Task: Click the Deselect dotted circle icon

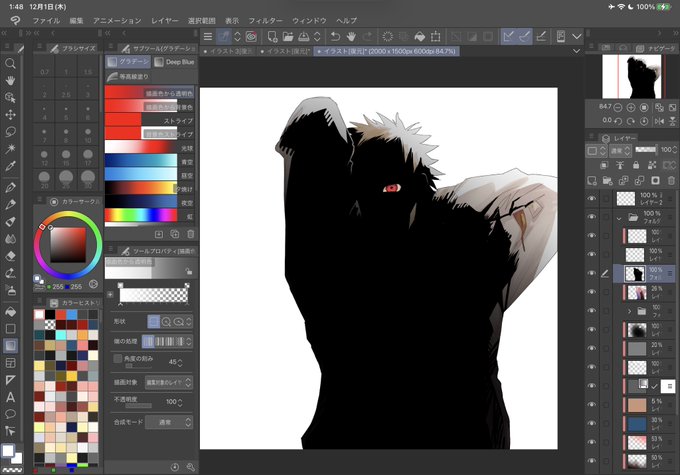Action: point(388,37)
